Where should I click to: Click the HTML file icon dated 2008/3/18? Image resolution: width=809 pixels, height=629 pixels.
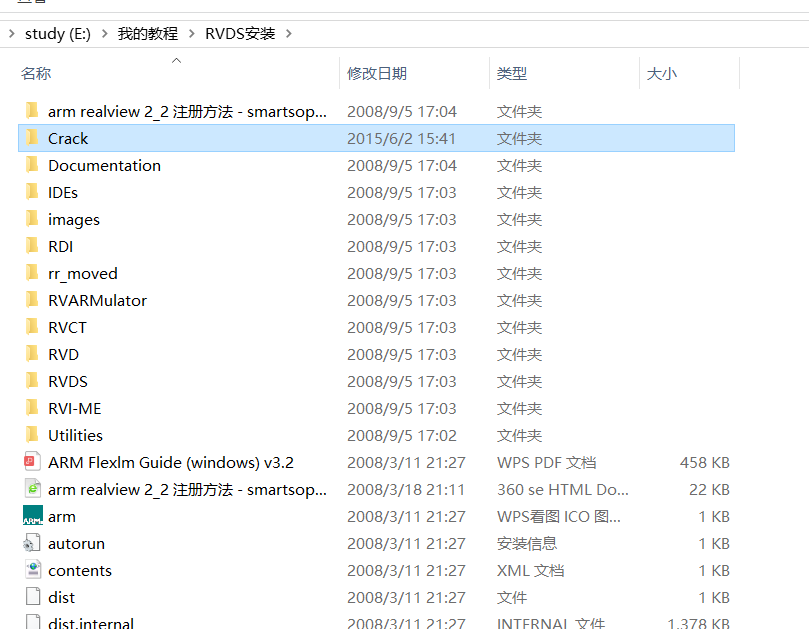coord(33,489)
